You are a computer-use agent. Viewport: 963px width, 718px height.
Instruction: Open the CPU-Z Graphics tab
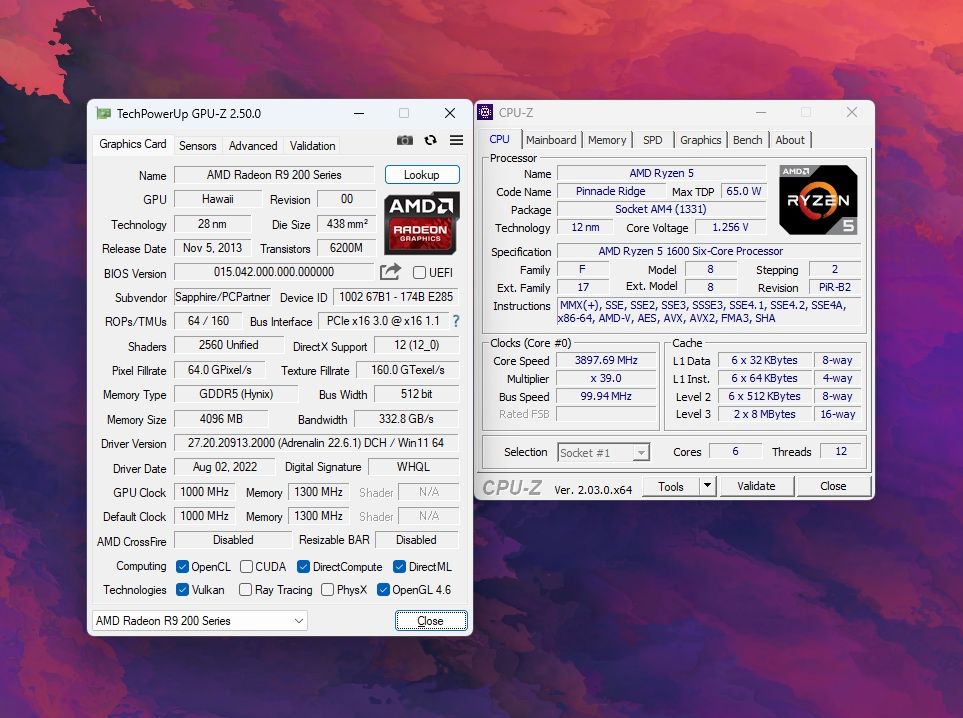(700, 140)
